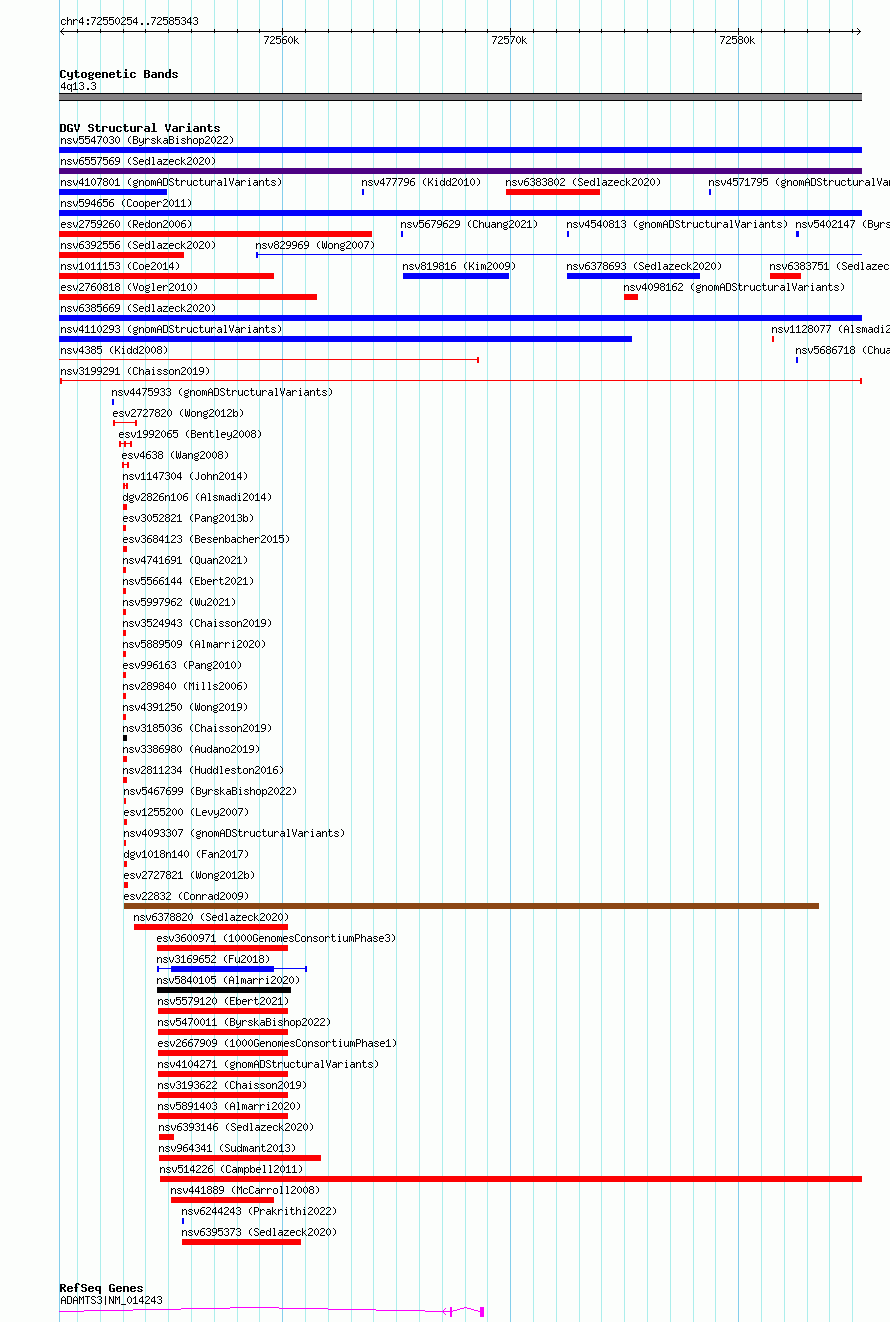The image size is (890, 1322).
Task: Click the nsv3199291 (Chaisson2019) label
Action: pos(135,372)
